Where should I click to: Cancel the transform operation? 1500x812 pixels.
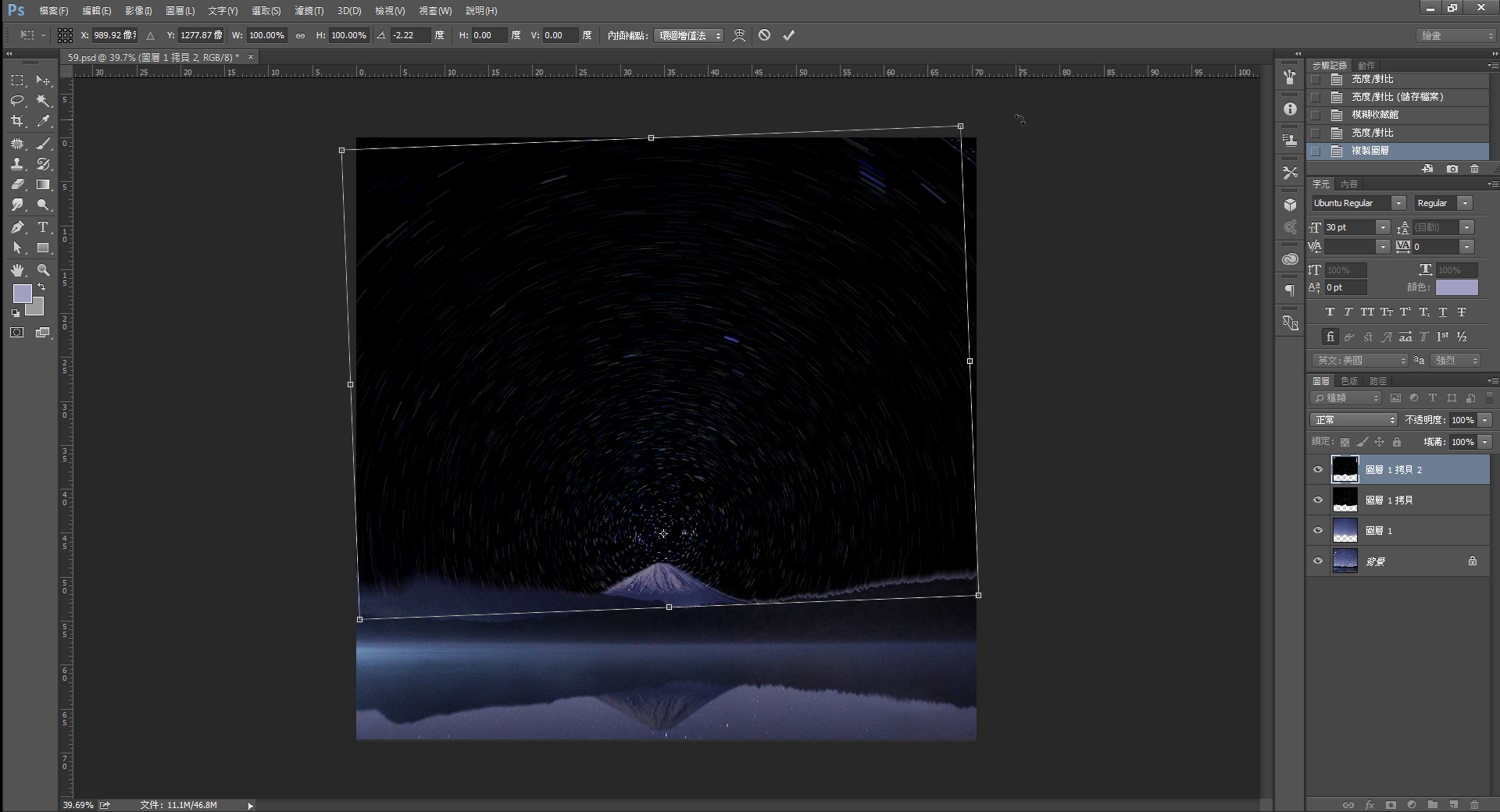click(764, 35)
